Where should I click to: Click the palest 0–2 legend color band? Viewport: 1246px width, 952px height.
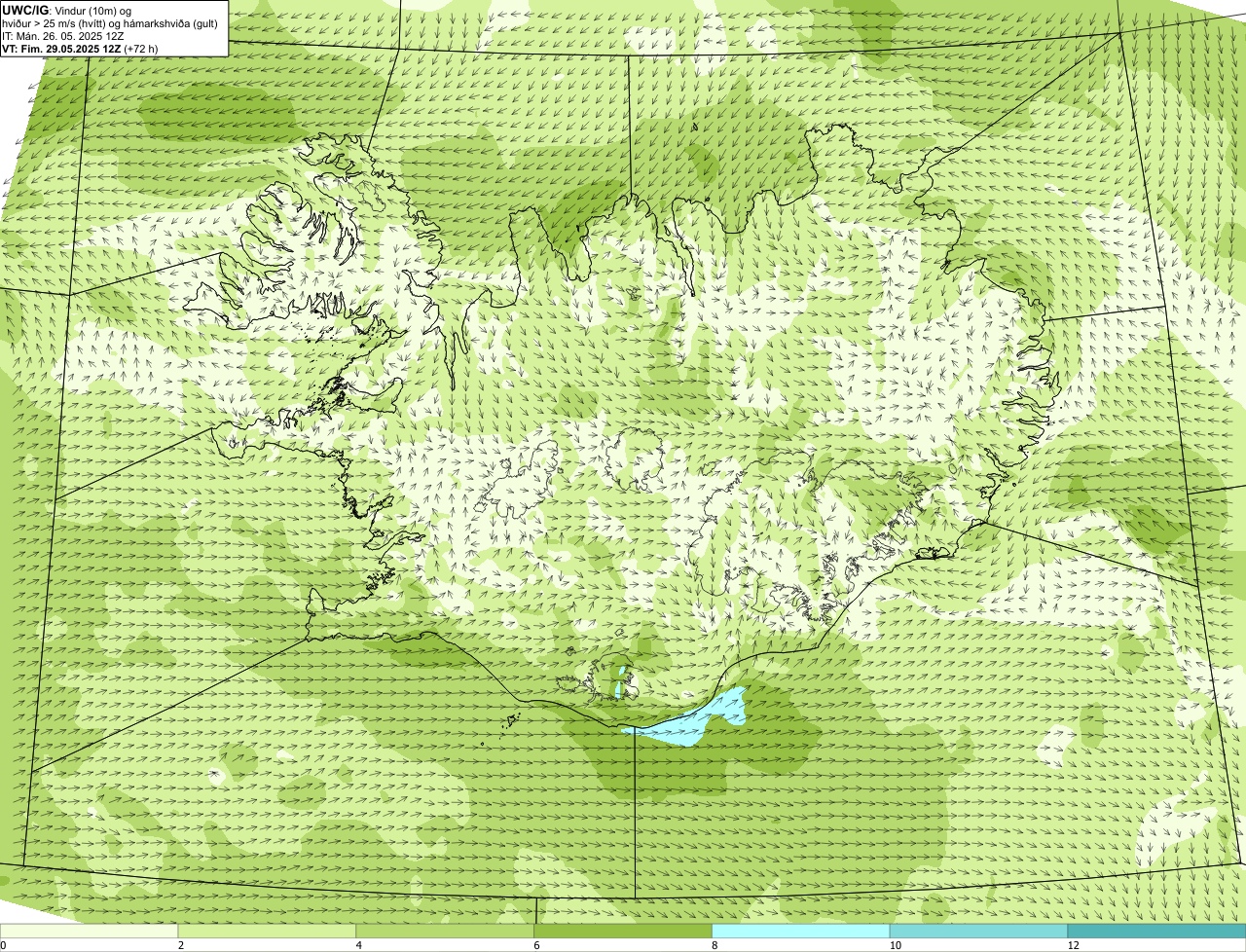click(89, 931)
